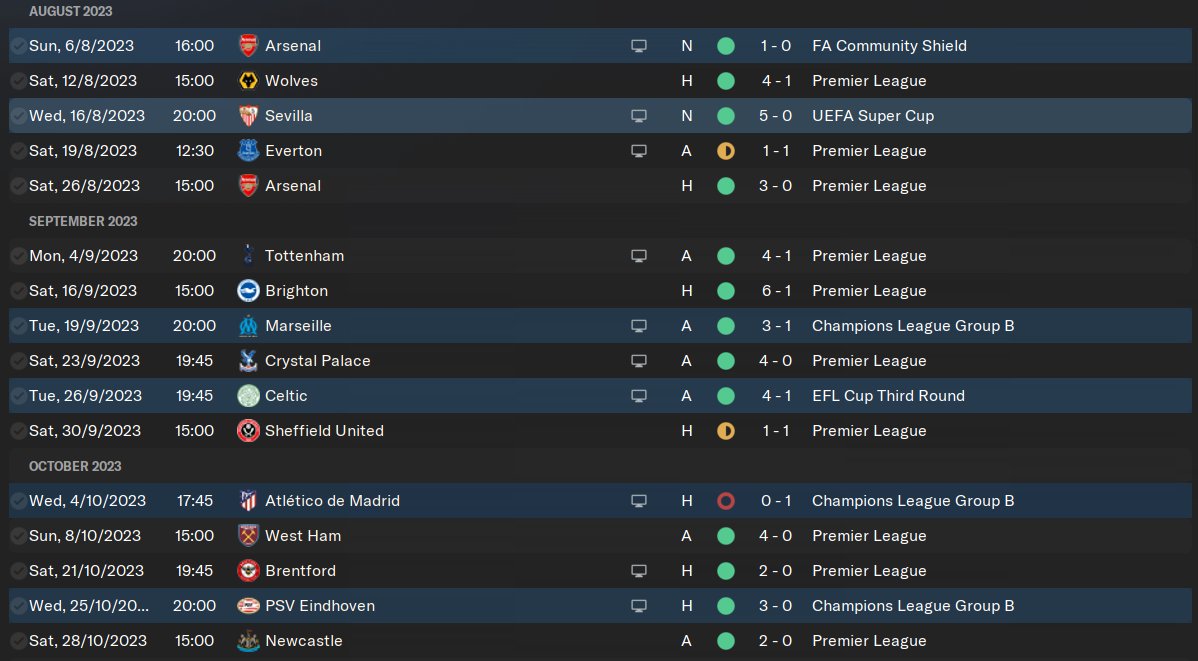This screenshot has width=1198, height=661.
Task: Toggle the checkmark beside Sat 16/9/2023 fixture
Action: tap(18, 291)
